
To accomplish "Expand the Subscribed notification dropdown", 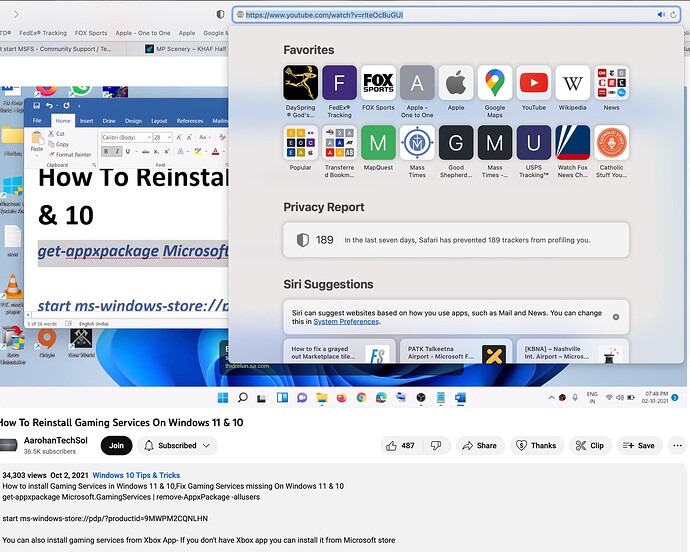I will click(x=178, y=445).
